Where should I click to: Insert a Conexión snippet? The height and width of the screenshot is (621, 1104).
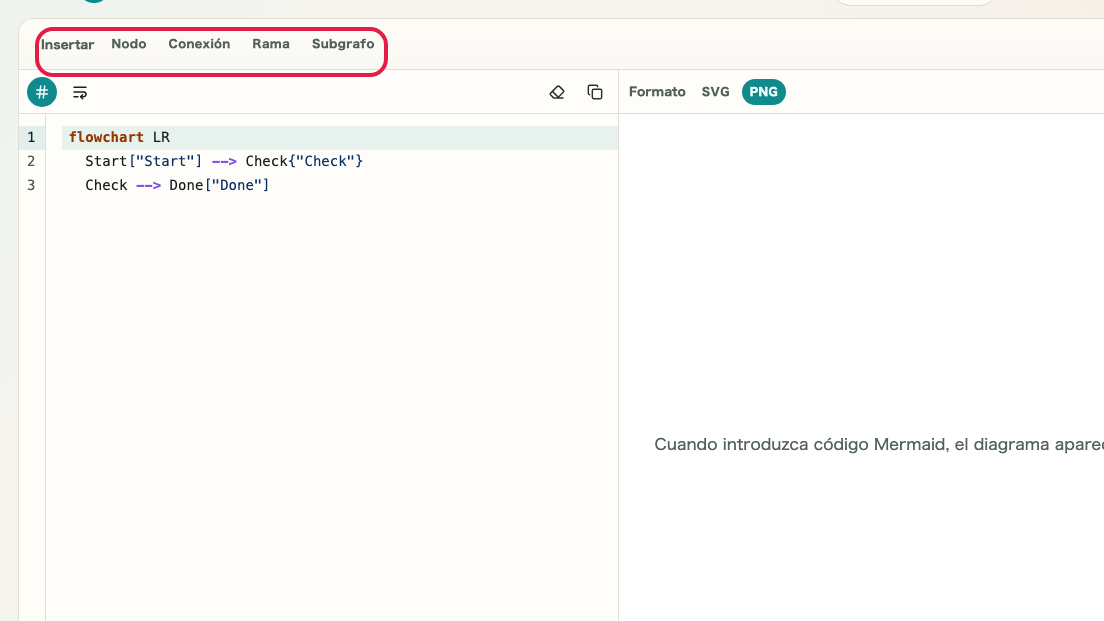[x=199, y=44]
